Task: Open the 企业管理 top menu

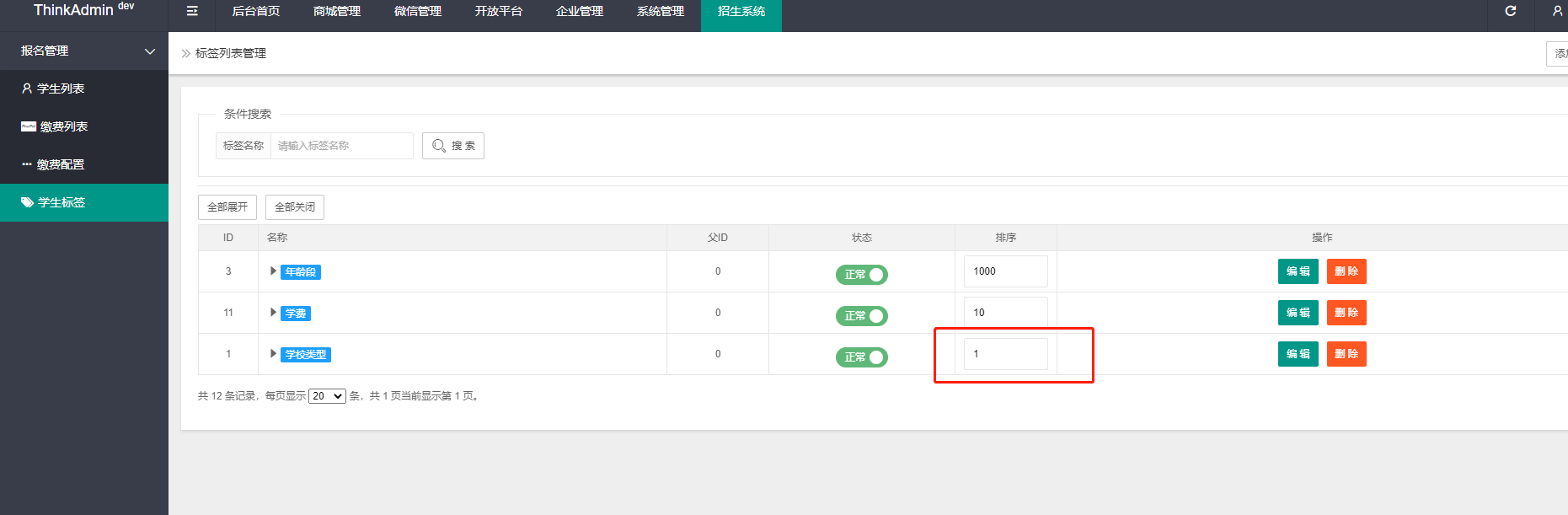Action: pos(580,12)
